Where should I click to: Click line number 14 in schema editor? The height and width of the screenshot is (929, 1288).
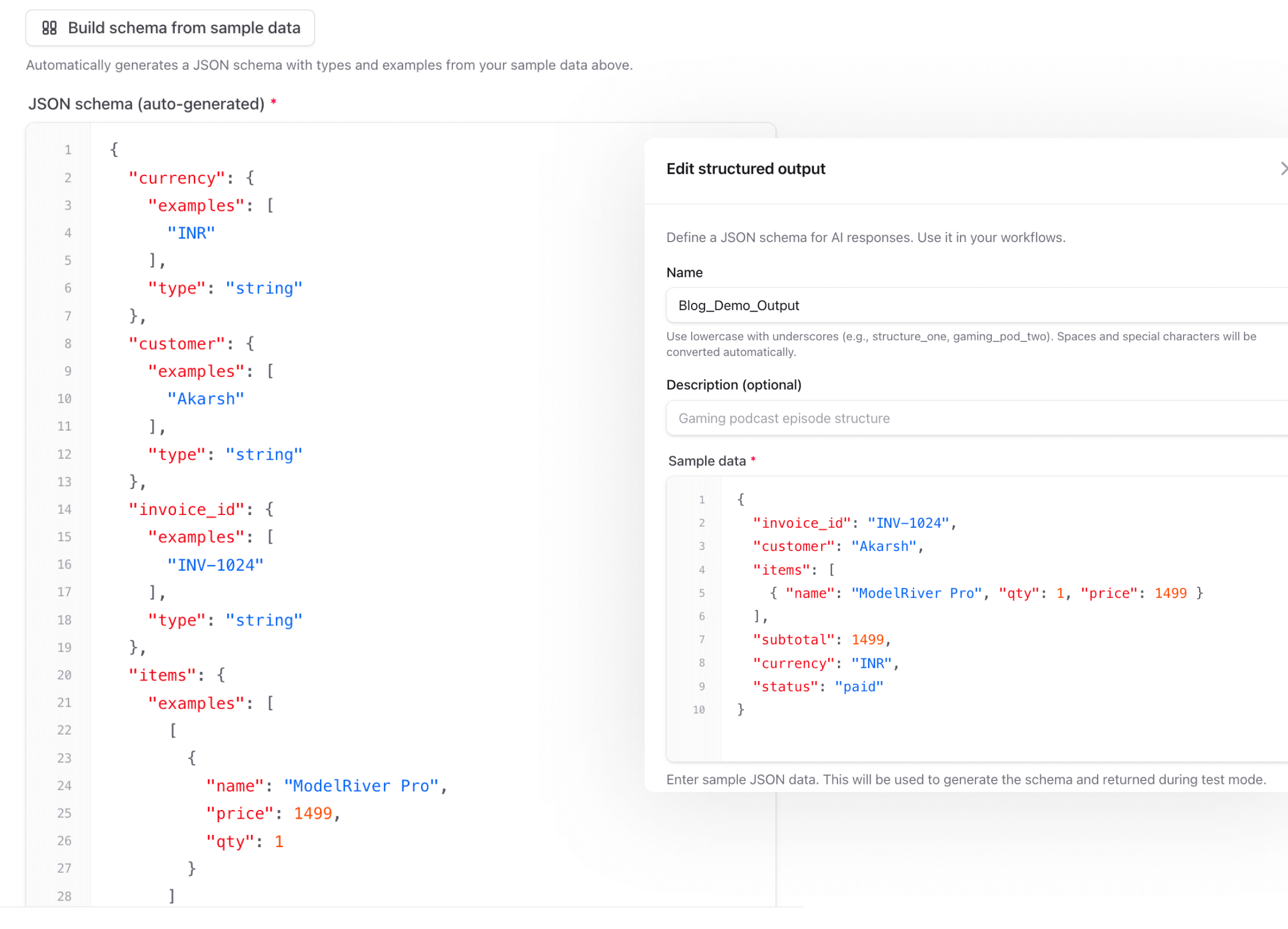tap(64, 509)
